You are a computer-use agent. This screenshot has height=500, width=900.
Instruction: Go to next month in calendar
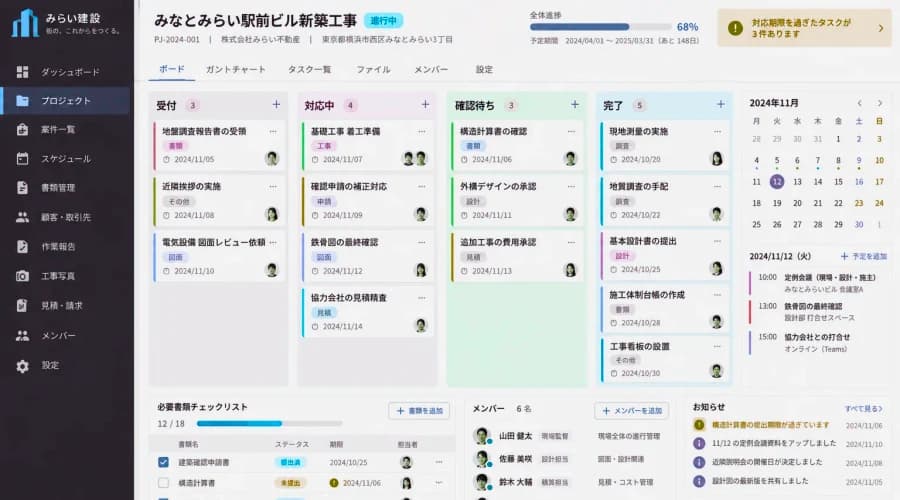coord(879,103)
